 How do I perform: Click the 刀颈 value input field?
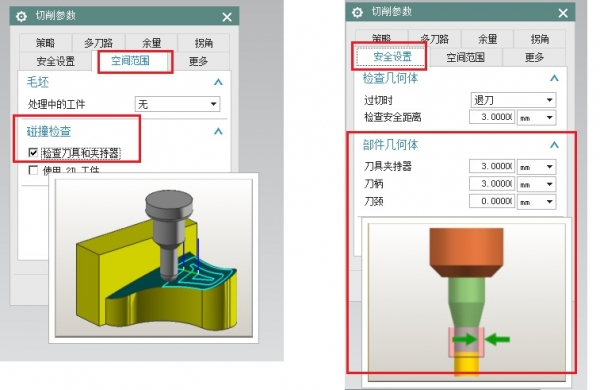point(492,201)
